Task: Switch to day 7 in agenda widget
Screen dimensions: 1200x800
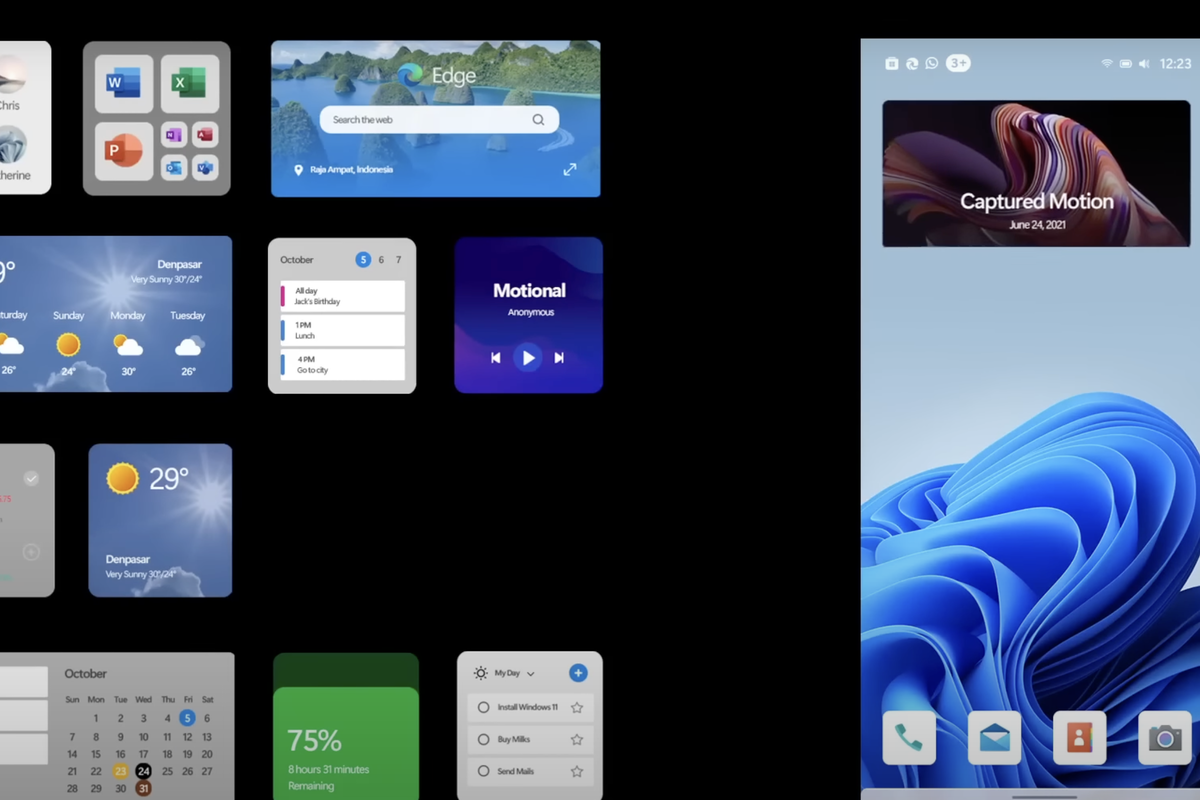Action: (x=398, y=260)
